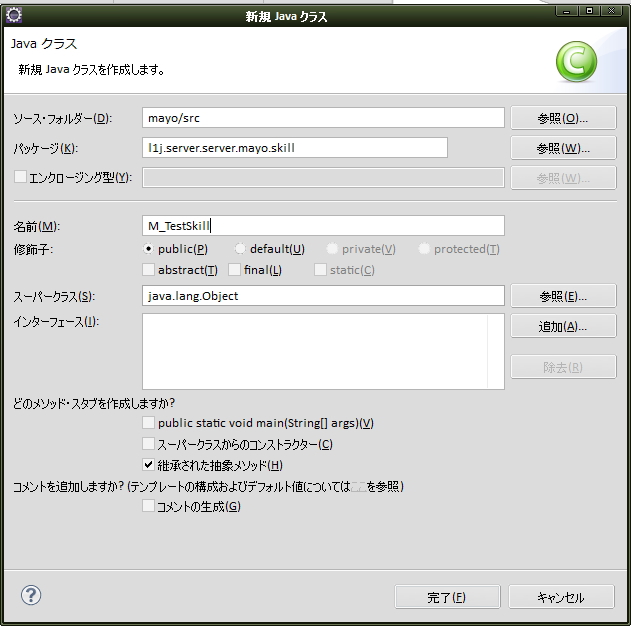
Task: Click the 完了(F) finish button
Action: (x=447, y=597)
